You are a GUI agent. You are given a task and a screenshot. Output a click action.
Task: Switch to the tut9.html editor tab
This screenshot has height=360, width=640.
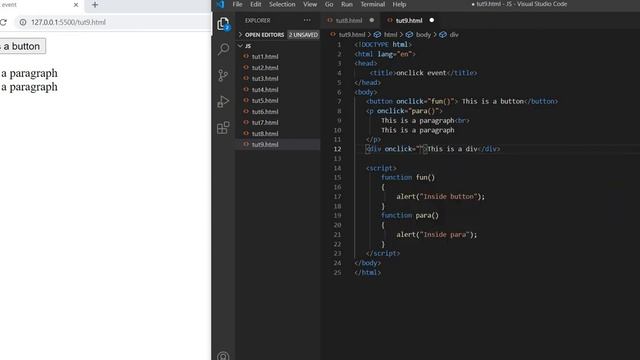[x=409, y=20]
